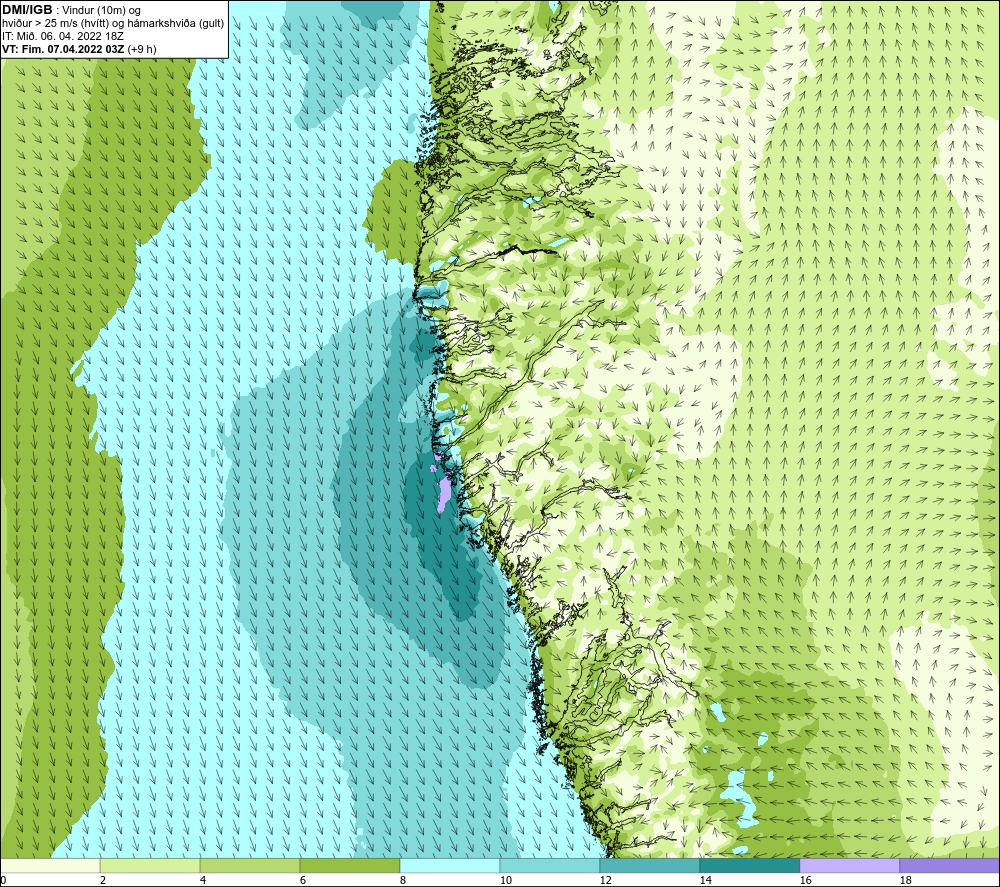The image size is (1000, 887).
Task: Click the large purple wind-maximum patch offshore
Action: [443, 496]
